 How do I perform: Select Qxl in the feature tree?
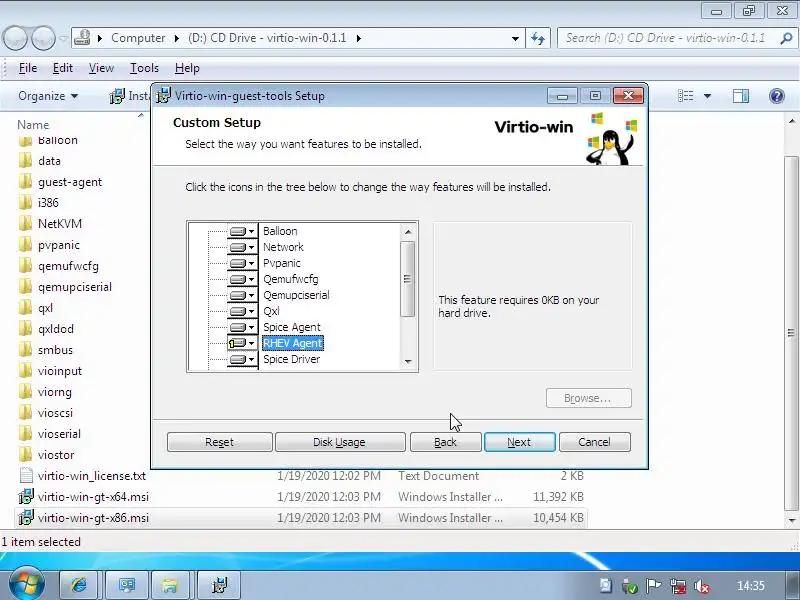coord(271,311)
